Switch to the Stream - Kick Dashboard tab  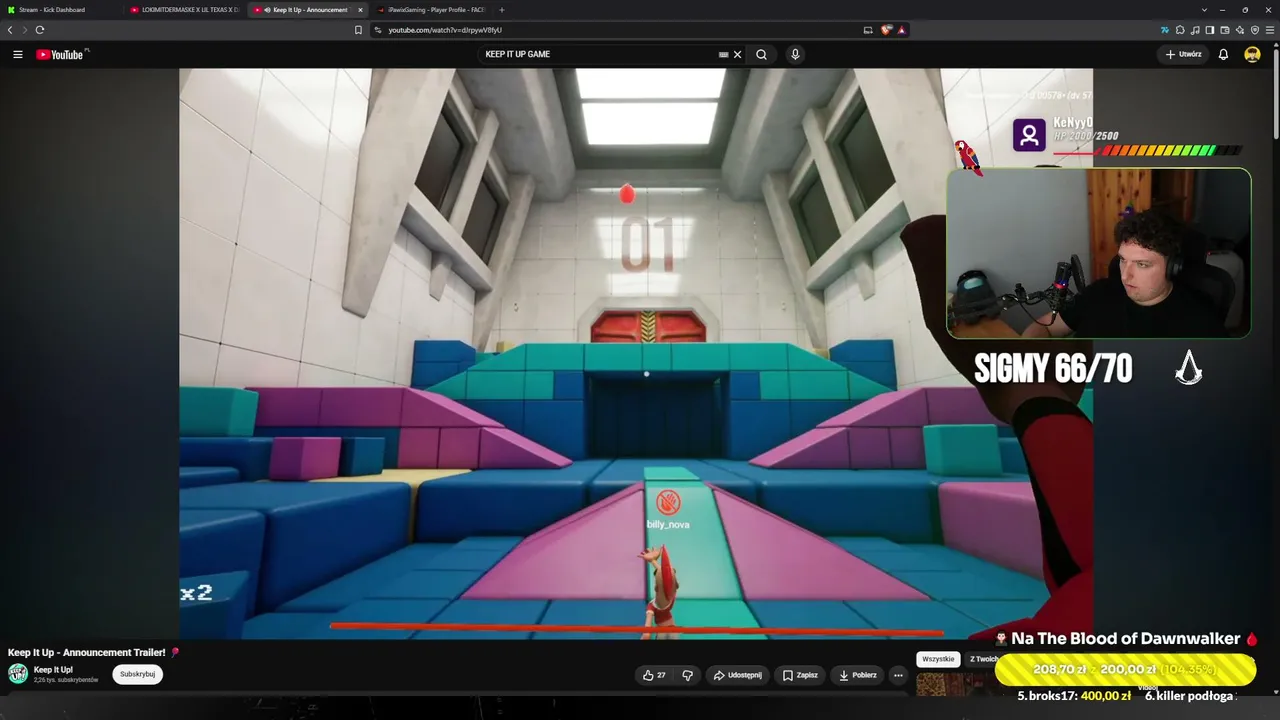pyautogui.click(x=60, y=10)
